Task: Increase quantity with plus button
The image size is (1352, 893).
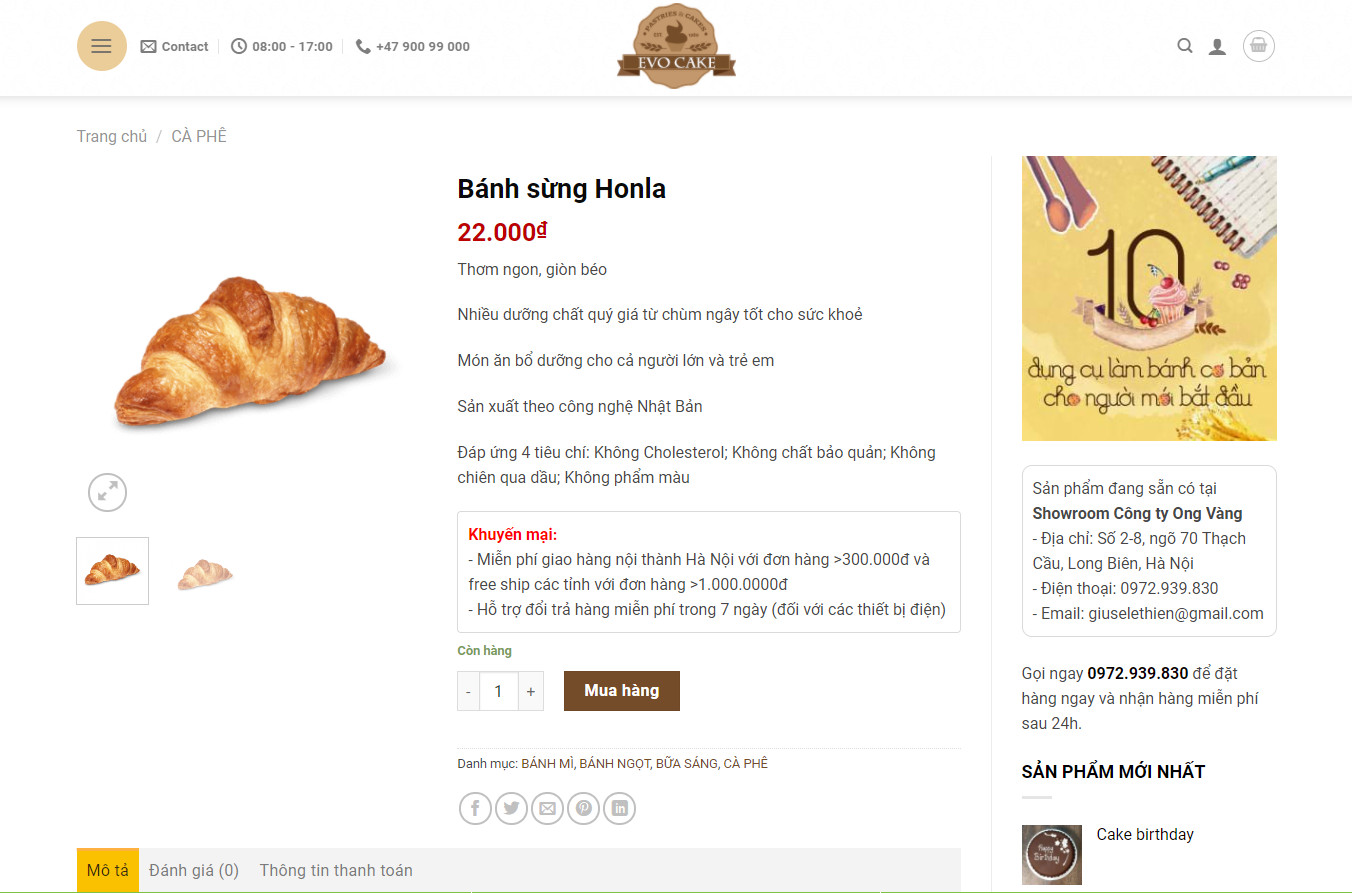Action: [531, 691]
